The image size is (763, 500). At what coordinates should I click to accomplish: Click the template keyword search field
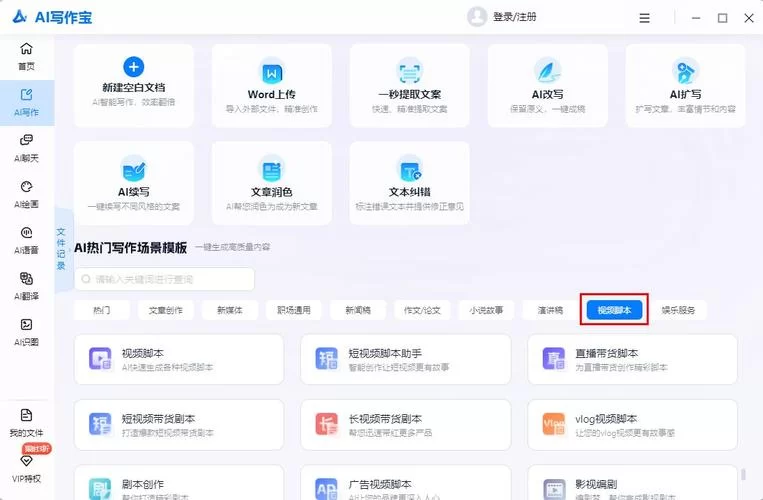click(164, 279)
